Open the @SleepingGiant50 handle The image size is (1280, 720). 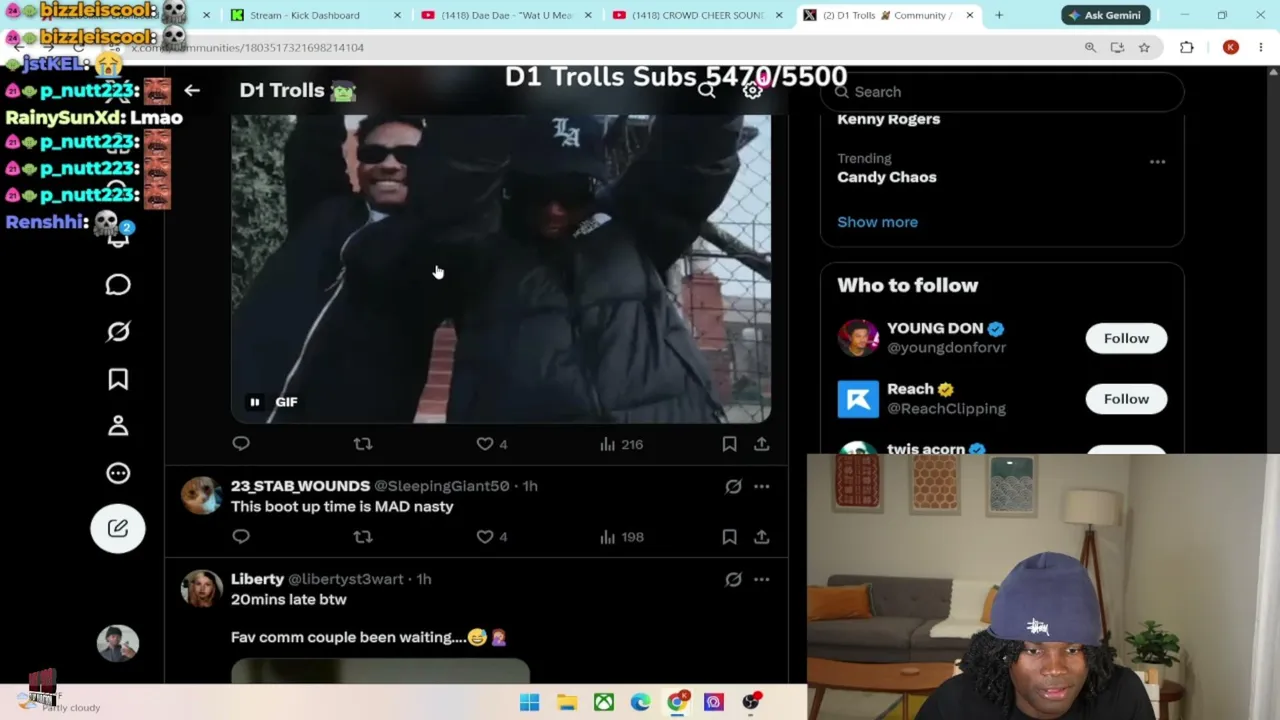tap(441, 486)
